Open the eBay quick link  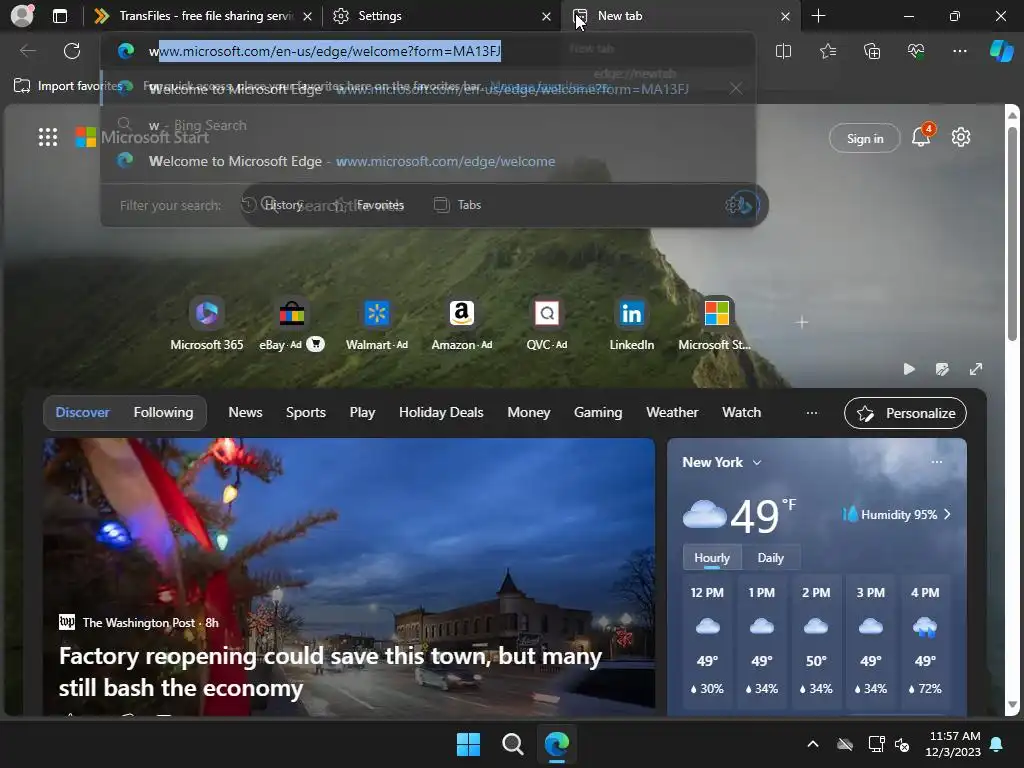coord(291,325)
